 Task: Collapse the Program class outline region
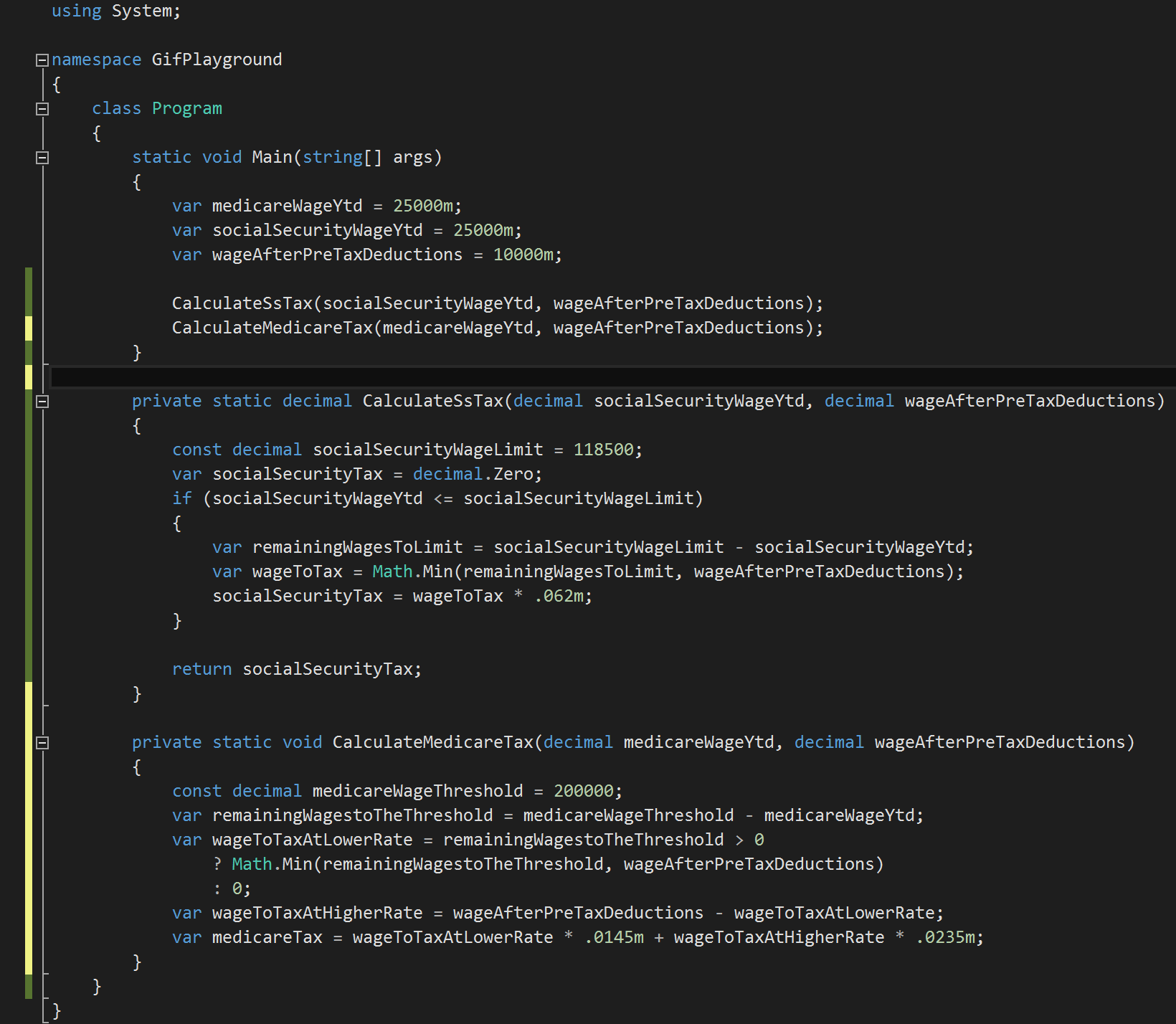pyautogui.click(x=42, y=109)
